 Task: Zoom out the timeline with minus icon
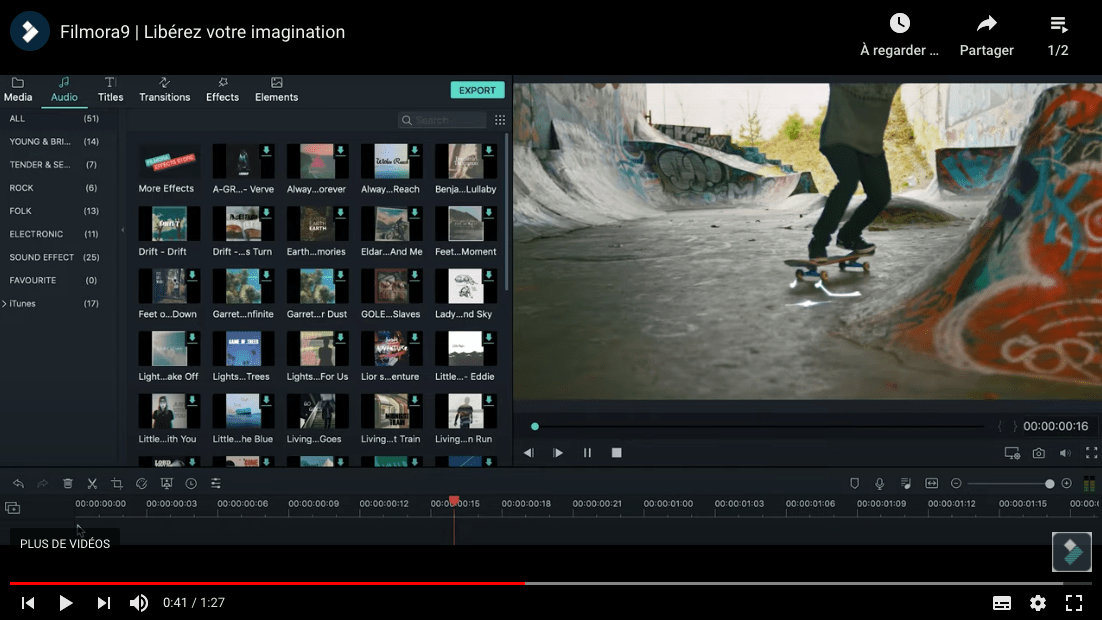pos(956,484)
